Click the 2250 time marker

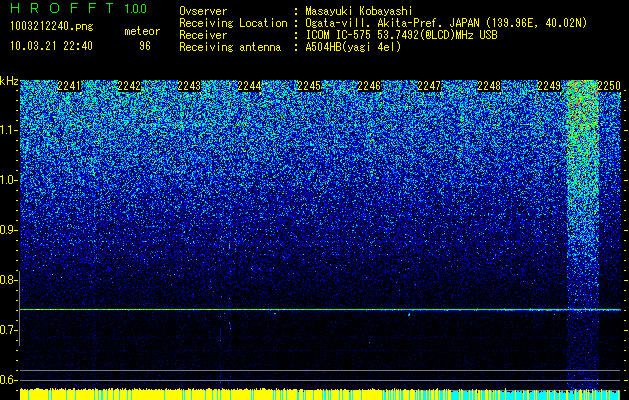[x=609, y=86]
